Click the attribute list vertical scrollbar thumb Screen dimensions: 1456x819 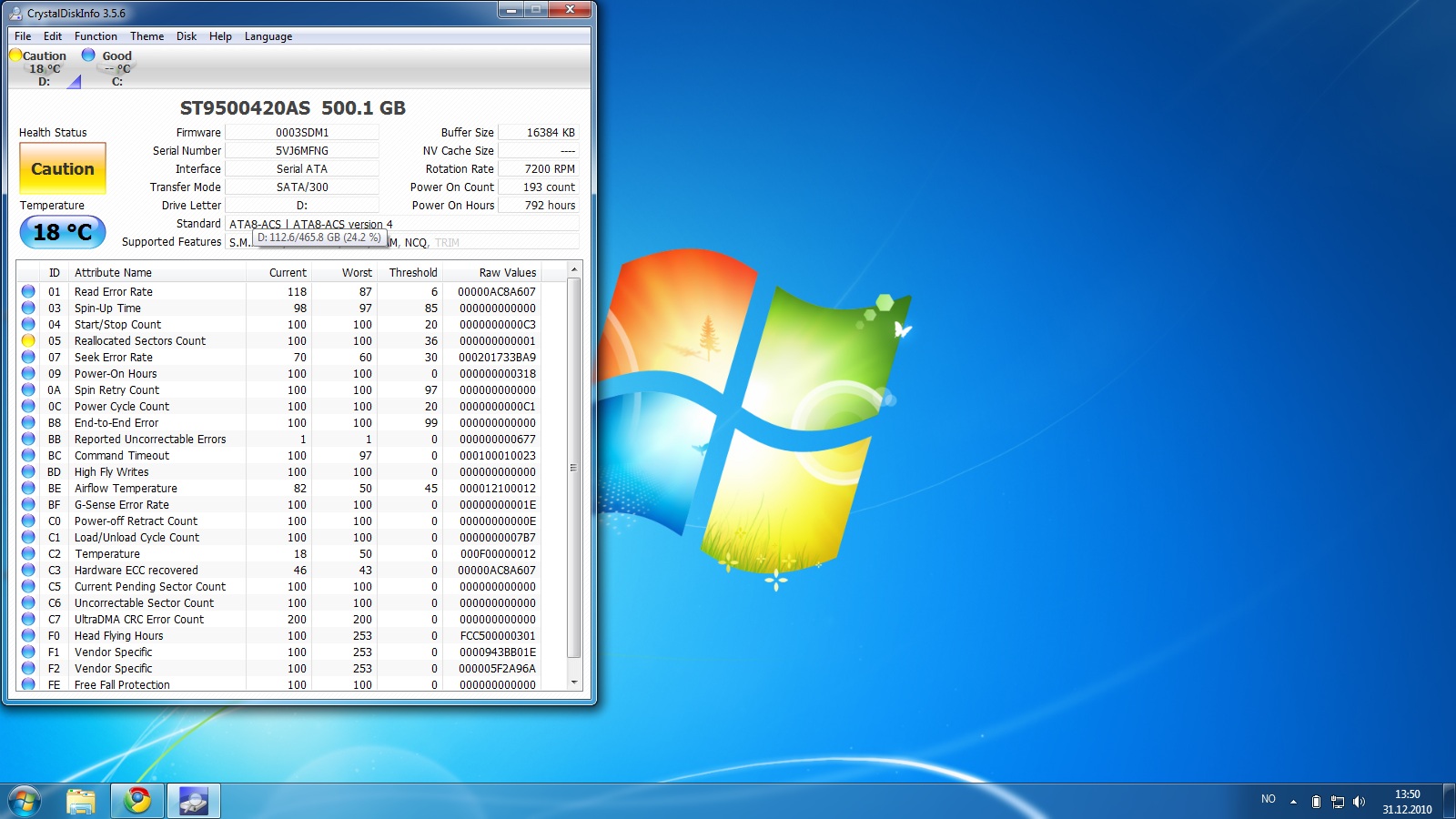coord(574,468)
